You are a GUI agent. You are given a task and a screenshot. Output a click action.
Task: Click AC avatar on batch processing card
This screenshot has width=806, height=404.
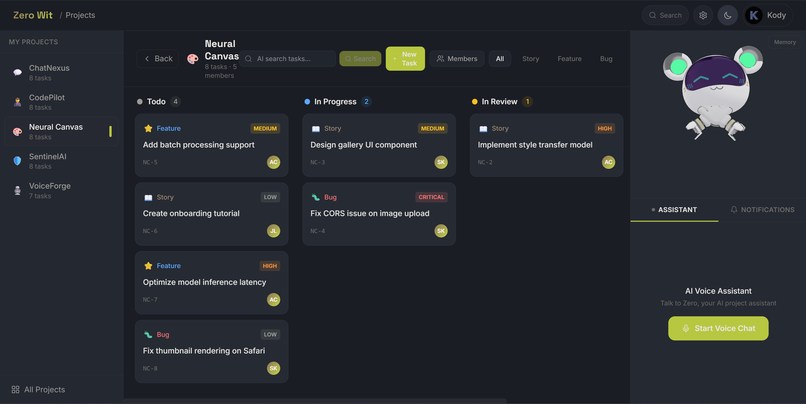(273, 162)
